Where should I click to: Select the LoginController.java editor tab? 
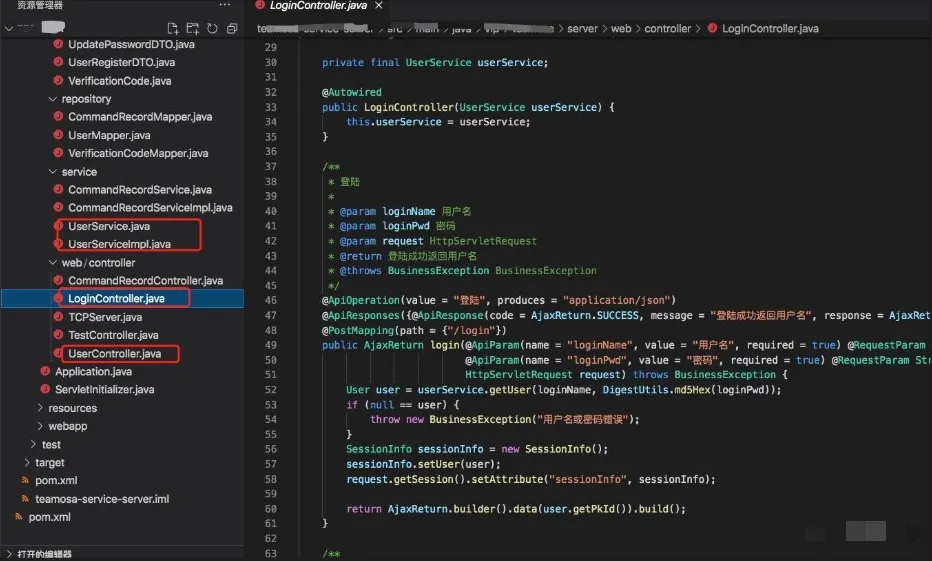tap(318, 5)
